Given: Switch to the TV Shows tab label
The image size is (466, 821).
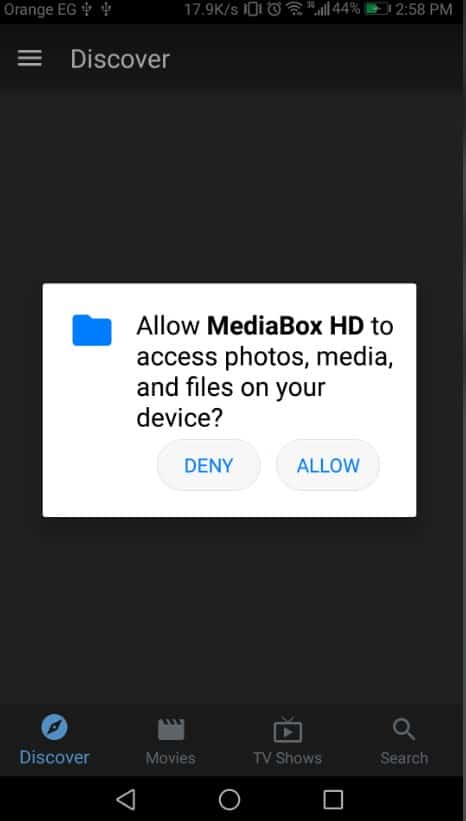Looking at the screenshot, I should (x=287, y=758).
